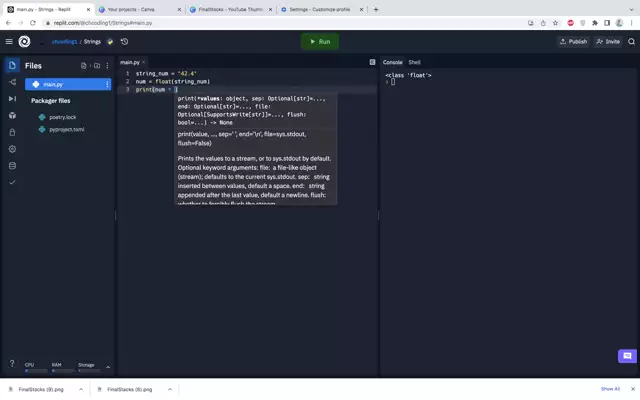Expand the browser tab search chevron
This screenshot has width=640, height=400.
(631, 9)
